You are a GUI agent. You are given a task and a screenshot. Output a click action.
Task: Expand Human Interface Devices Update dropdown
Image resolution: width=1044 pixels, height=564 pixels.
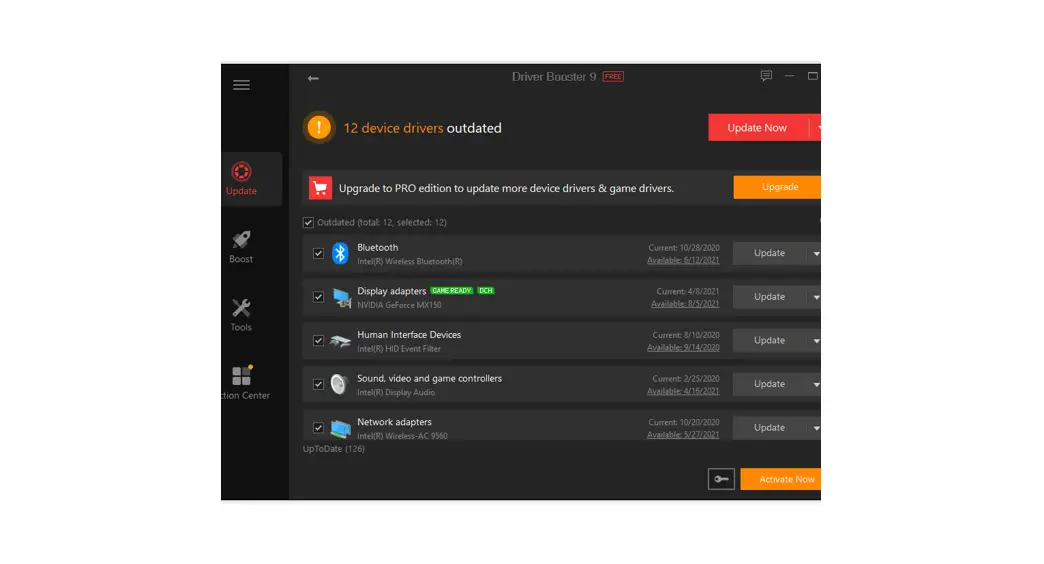pyautogui.click(x=815, y=340)
